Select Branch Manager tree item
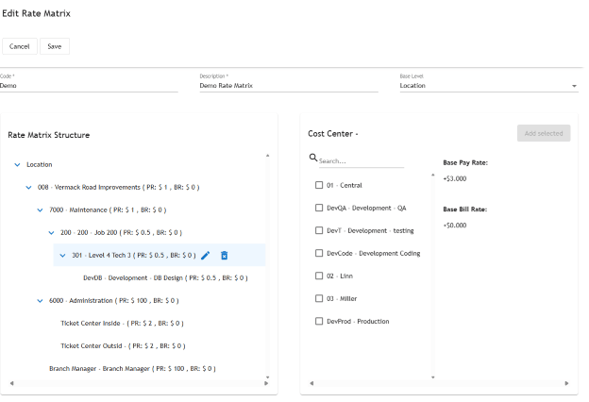This screenshot has width=589, height=402. tap(132, 369)
